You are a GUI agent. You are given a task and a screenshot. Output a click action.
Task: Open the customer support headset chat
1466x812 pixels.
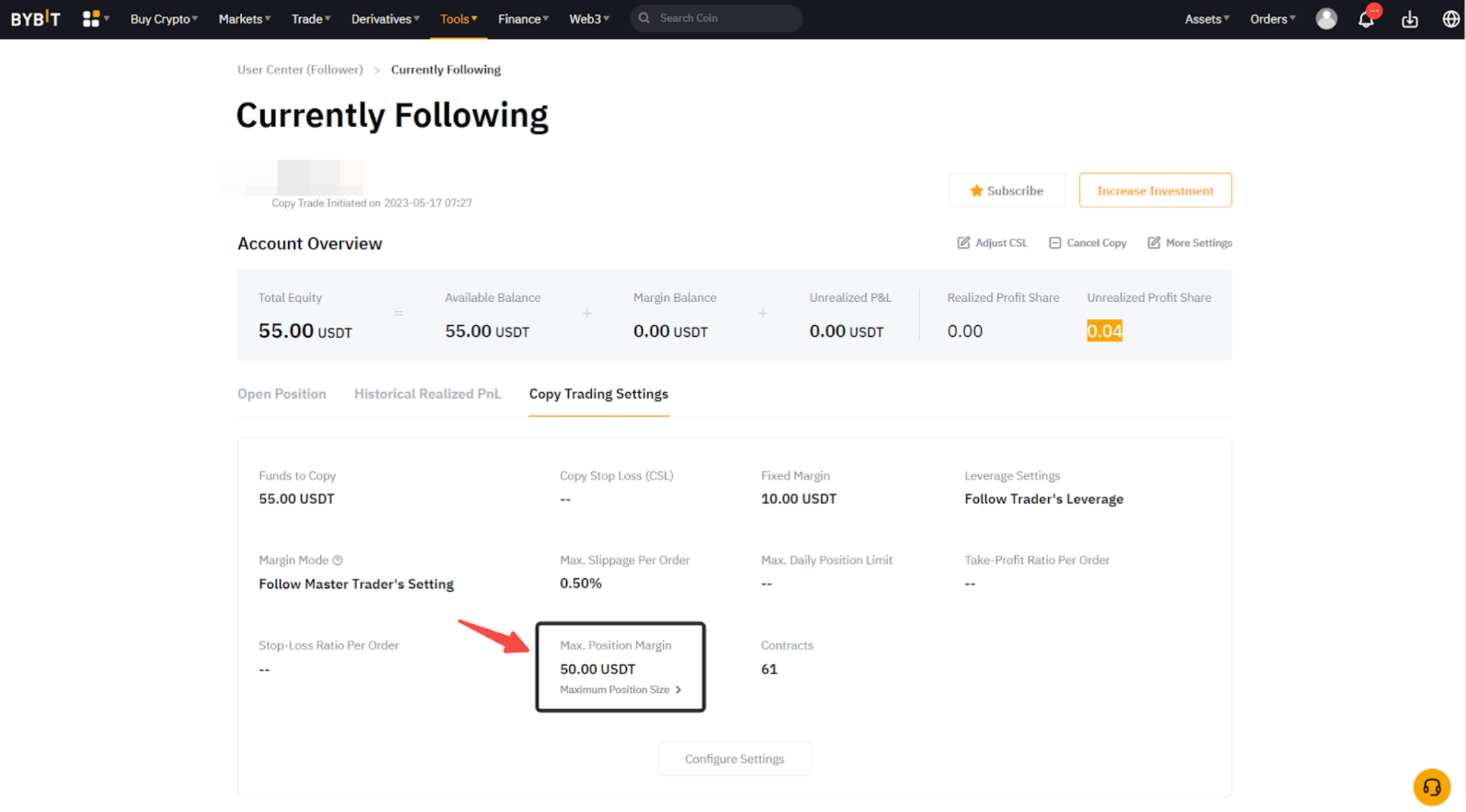pyautogui.click(x=1431, y=786)
